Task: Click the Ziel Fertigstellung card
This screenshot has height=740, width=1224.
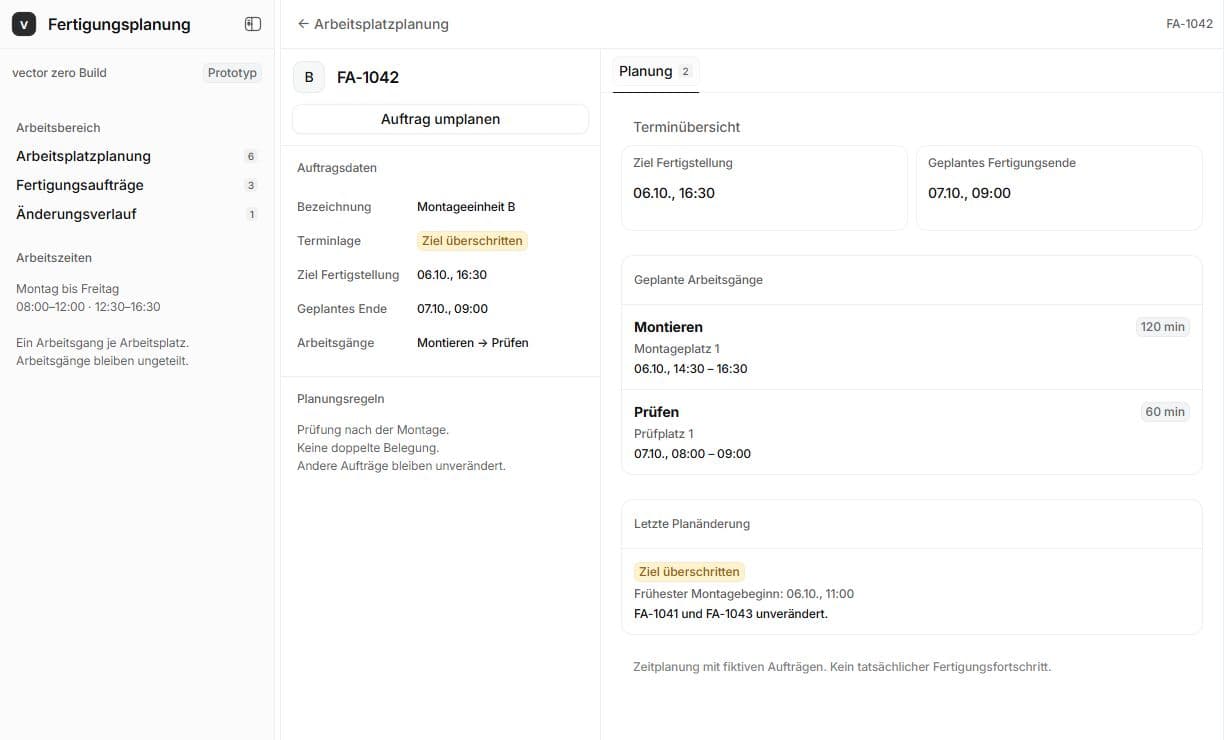Action: 764,188
